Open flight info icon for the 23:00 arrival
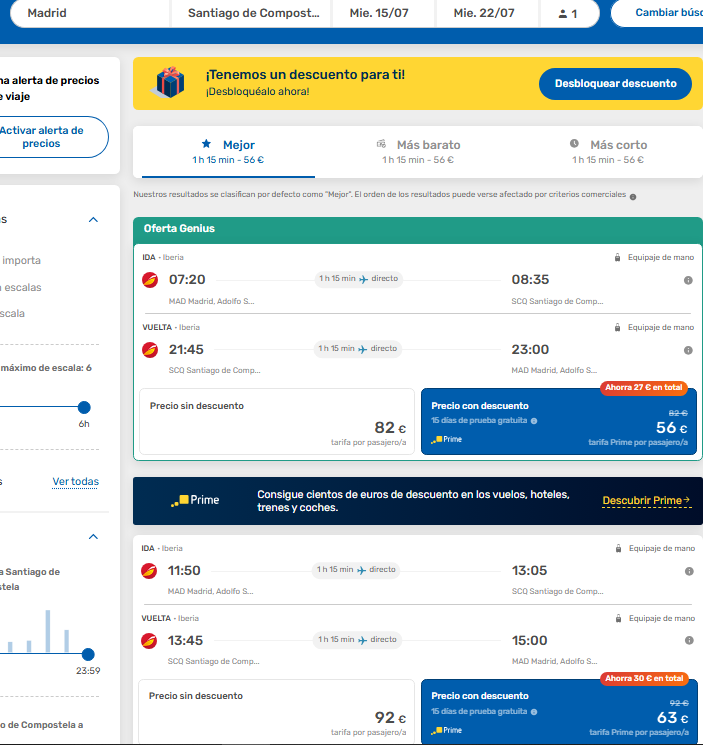The image size is (703, 745). (x=688, y=350)
